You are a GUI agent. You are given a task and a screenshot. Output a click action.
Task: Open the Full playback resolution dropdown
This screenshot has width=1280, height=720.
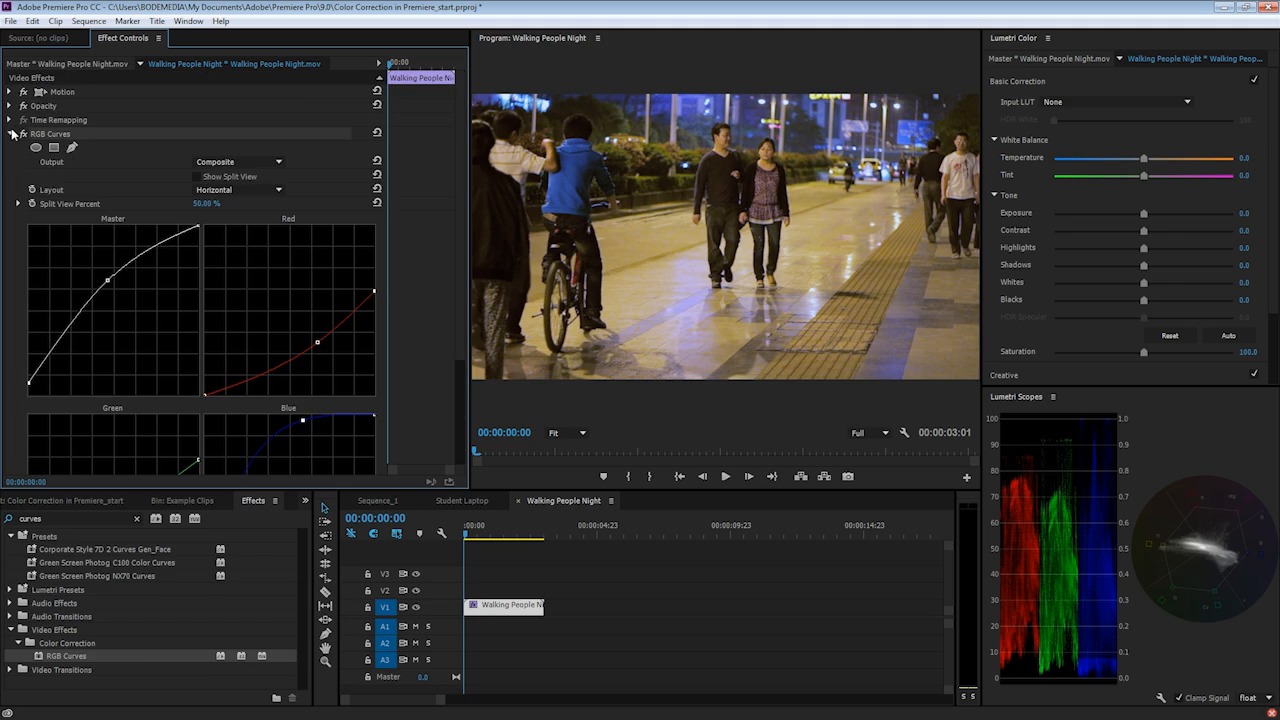869,433
